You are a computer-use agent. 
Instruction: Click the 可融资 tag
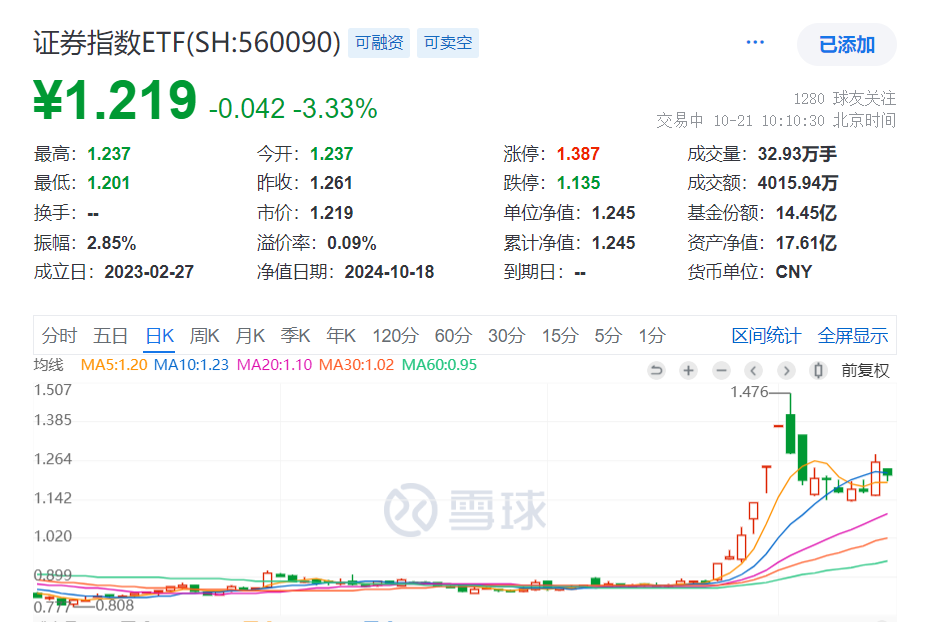click(379, 43)
